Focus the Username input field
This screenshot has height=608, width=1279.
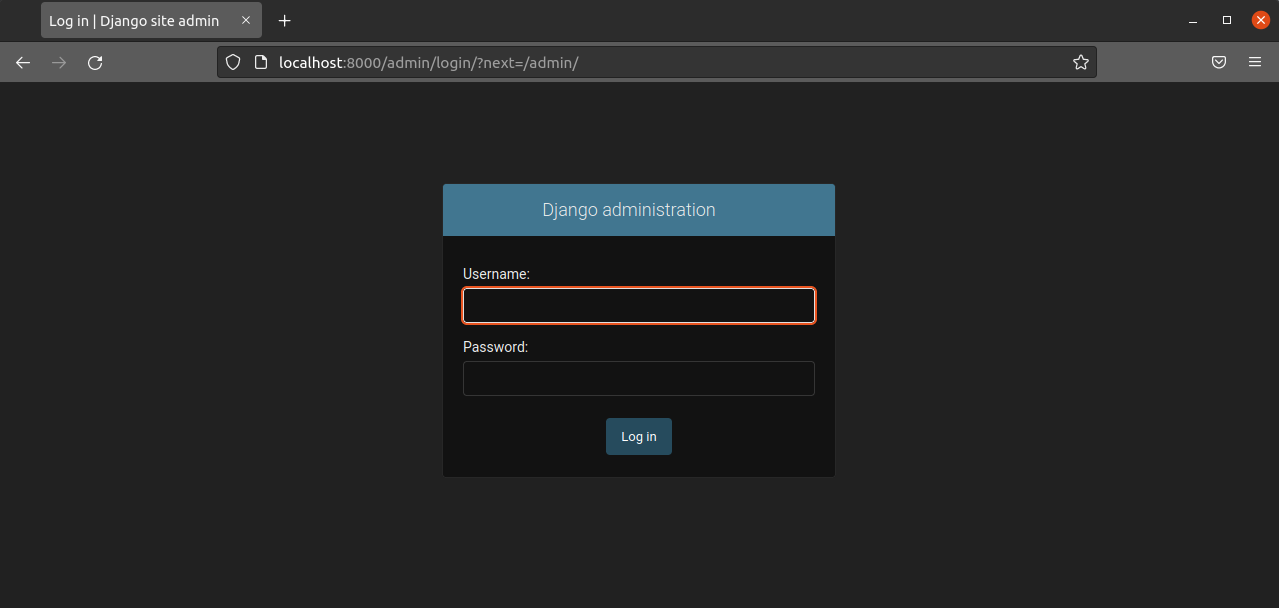tap(639, 305)
